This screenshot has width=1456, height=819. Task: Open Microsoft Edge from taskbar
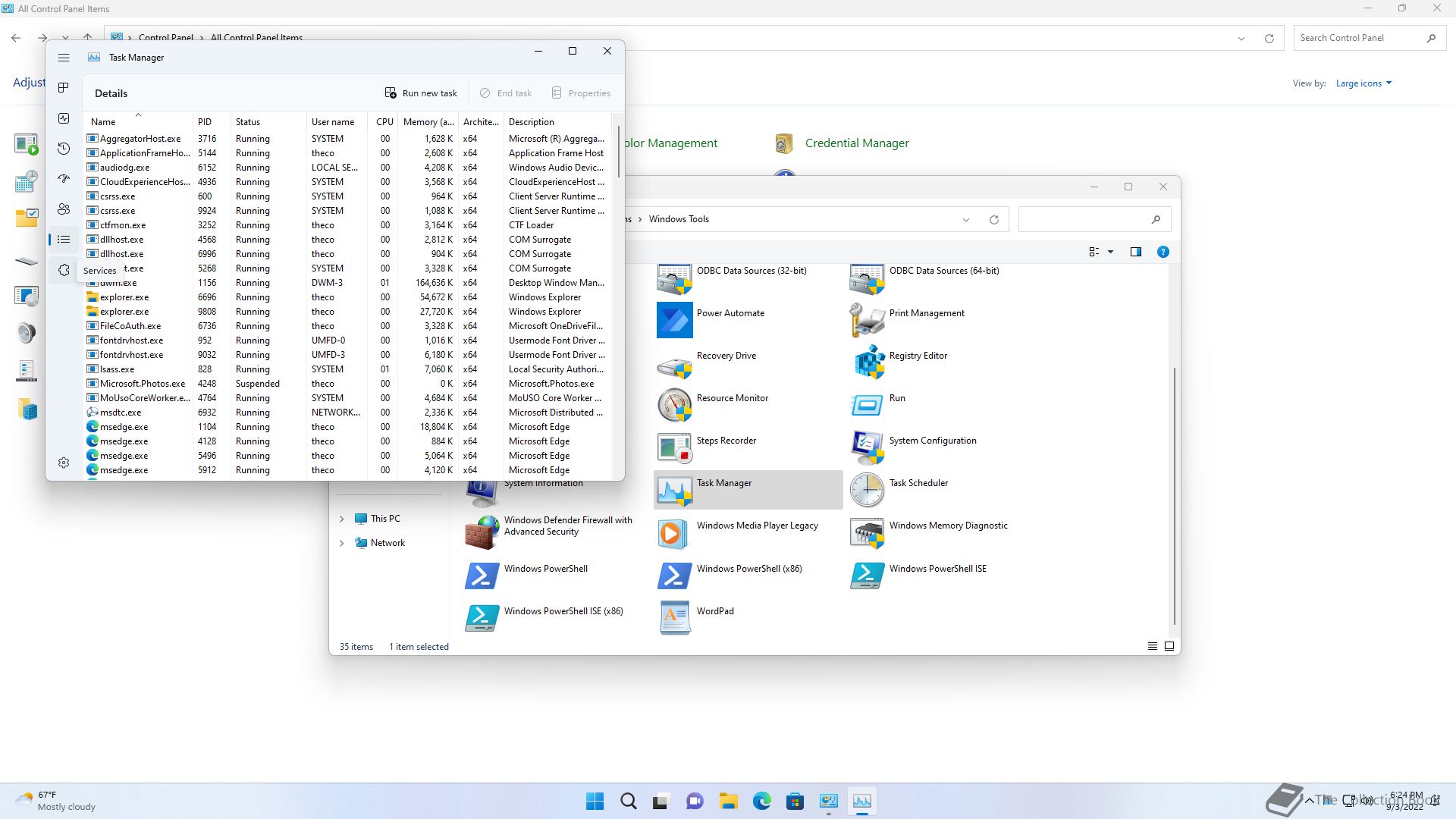coord(762,801)
